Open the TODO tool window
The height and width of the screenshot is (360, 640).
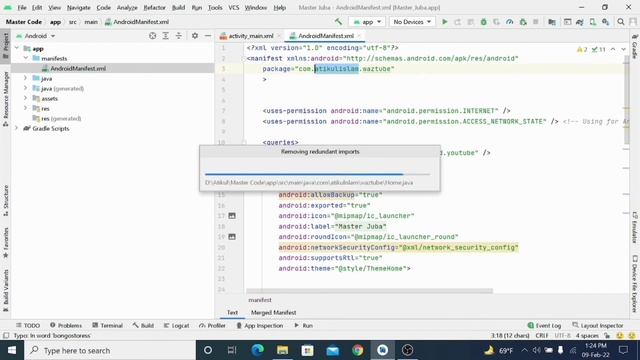coord(28,325)
